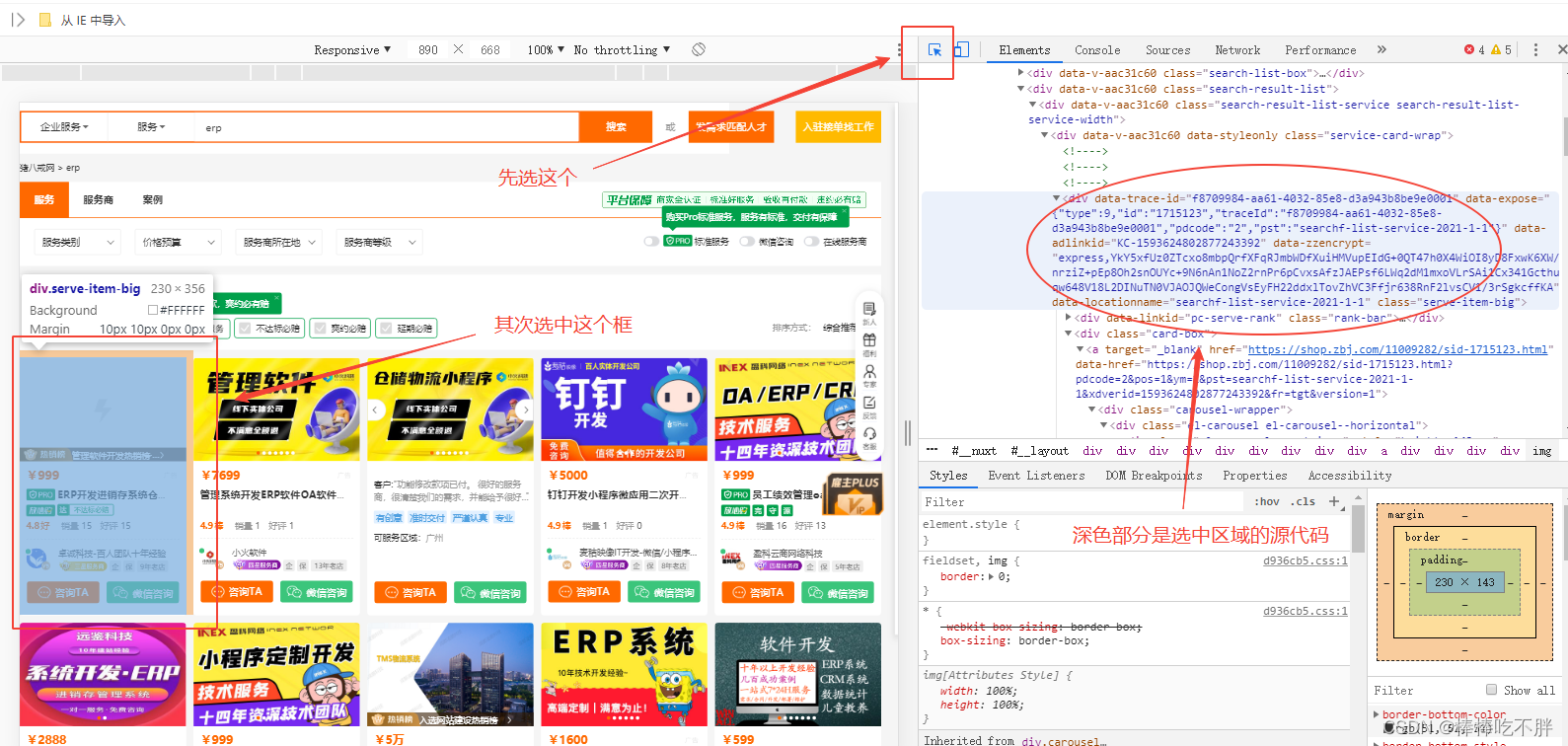Viewport: 1568px width, 746px height.
Task: Open the 服务 type dropdown in search bar
Action: point(151,127)
